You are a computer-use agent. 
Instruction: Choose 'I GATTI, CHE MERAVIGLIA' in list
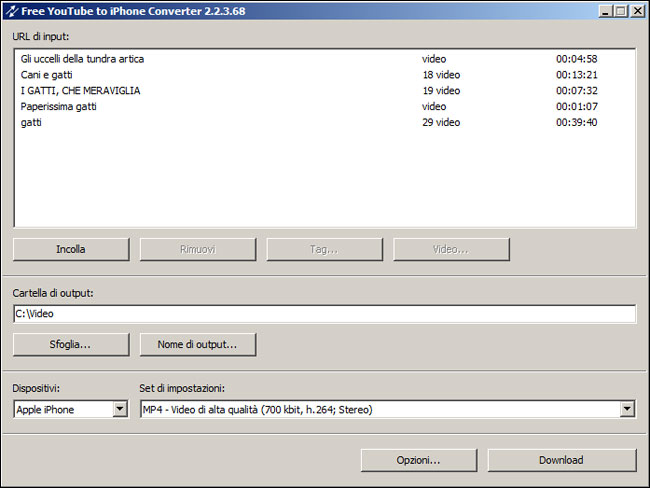(80, 91)
